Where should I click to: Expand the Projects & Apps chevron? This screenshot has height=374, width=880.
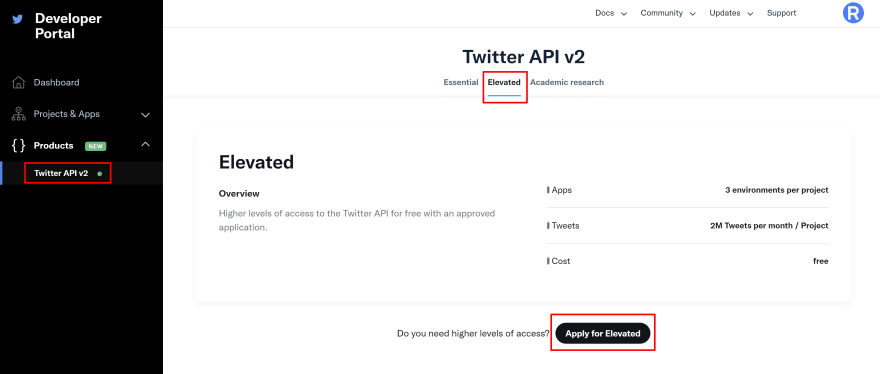coord(145,115)
